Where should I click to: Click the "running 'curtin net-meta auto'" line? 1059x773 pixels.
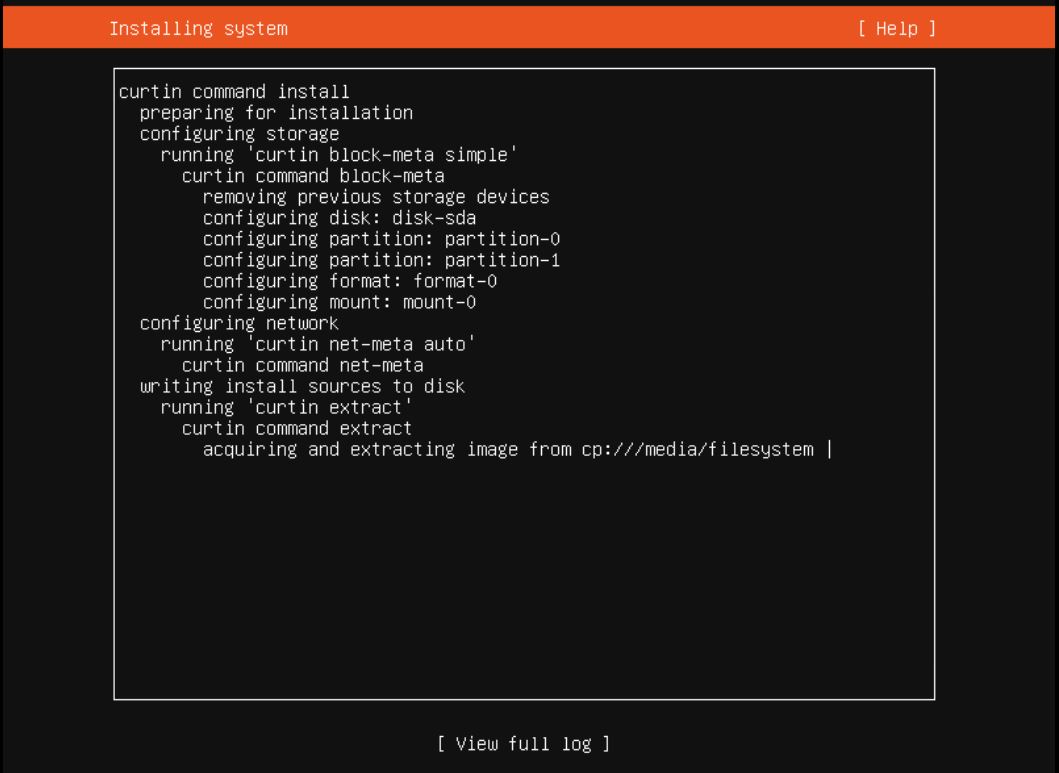pyautogui.click(x=318, y=344)
